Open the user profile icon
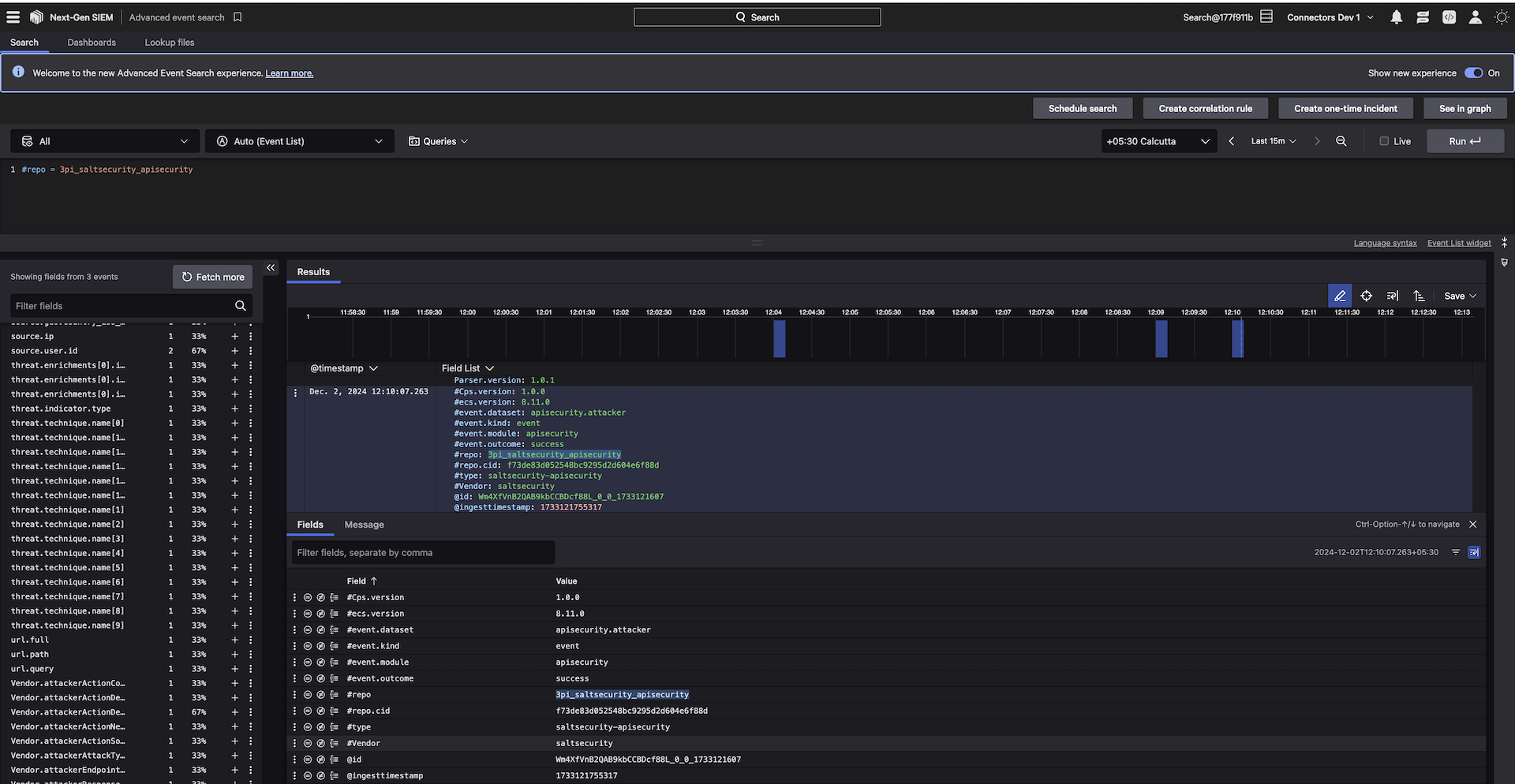The width and height of the screenshot is (1515, 784). click(1475, 17)
